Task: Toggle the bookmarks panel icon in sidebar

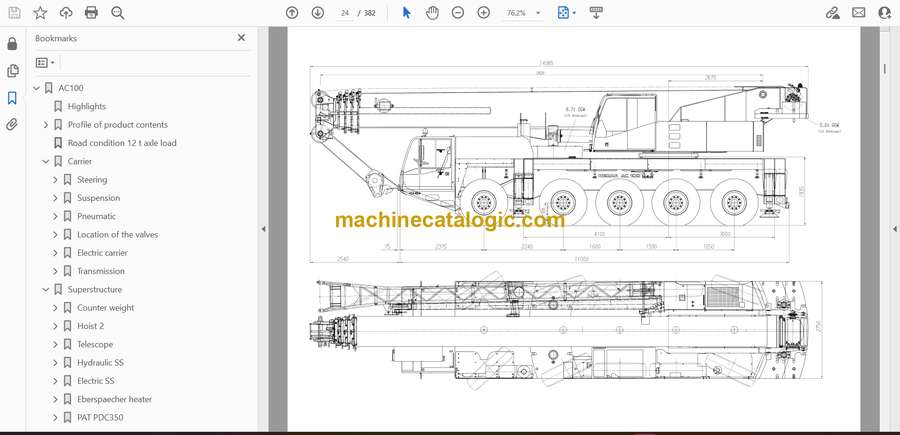Action: click(x=12, y=98)
